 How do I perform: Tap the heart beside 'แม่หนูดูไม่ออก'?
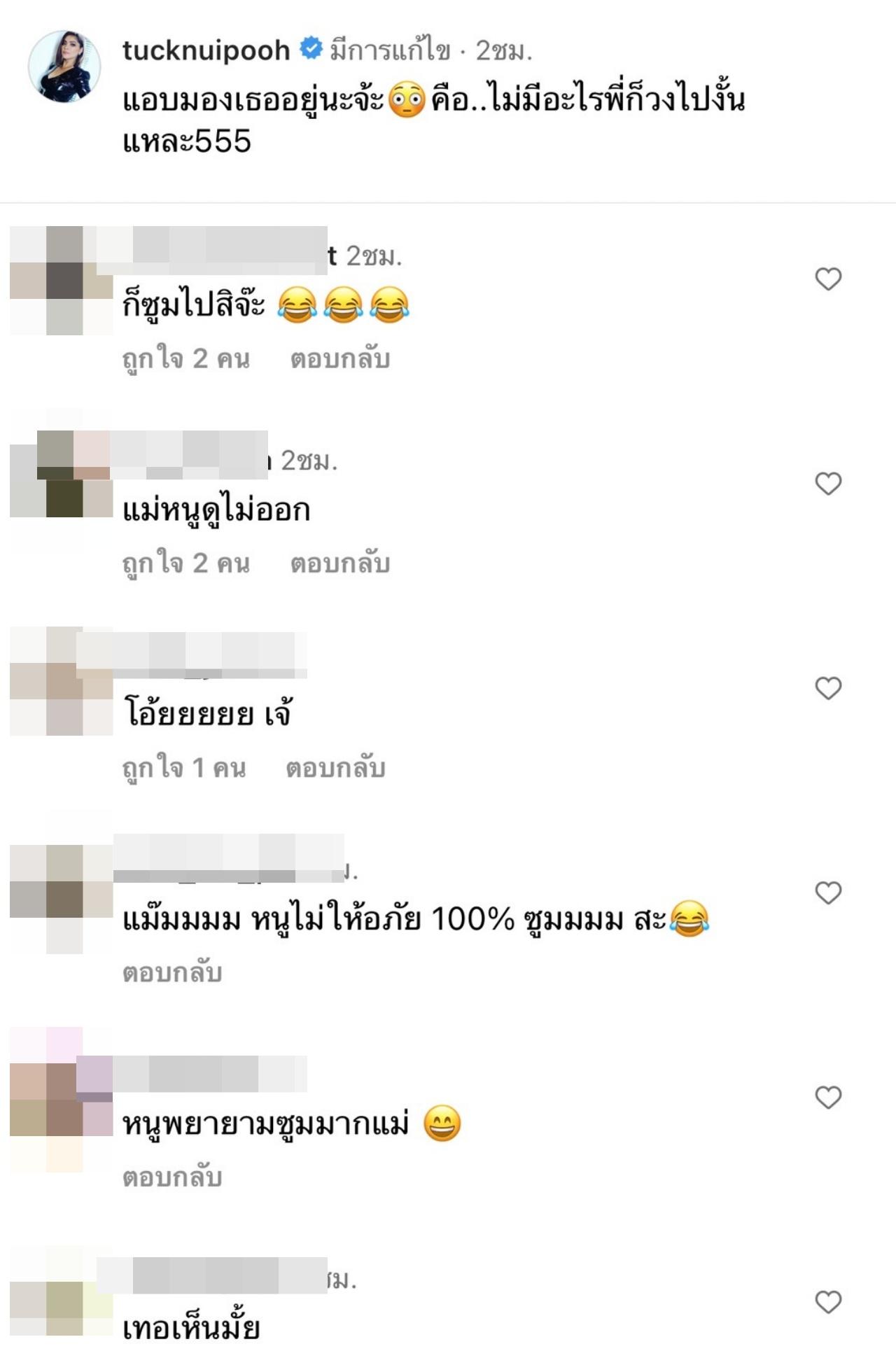828,484
